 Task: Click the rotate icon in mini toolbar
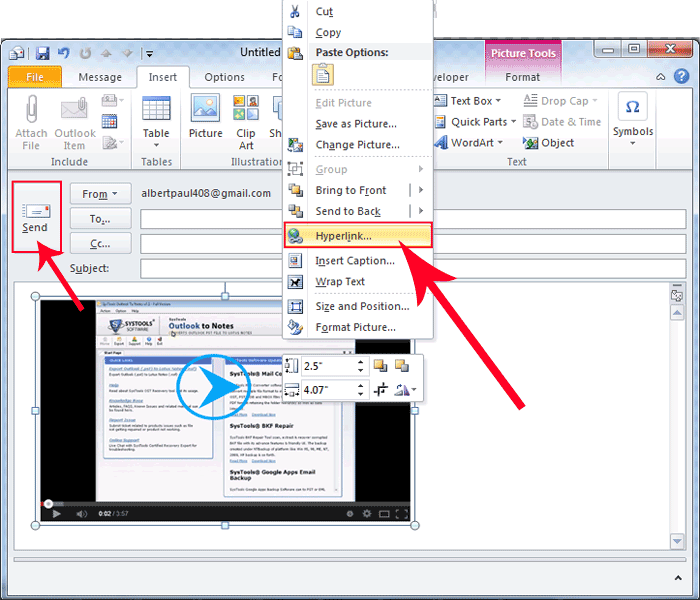click(401, 390)
